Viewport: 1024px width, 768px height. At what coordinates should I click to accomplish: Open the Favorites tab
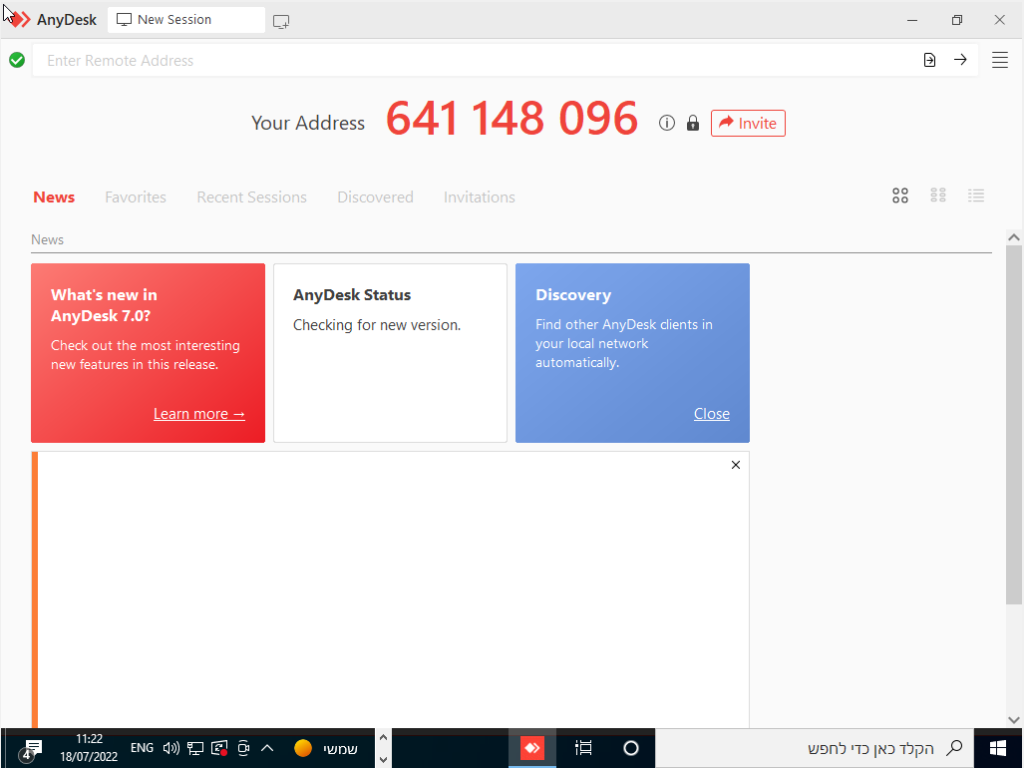point(135,197)
